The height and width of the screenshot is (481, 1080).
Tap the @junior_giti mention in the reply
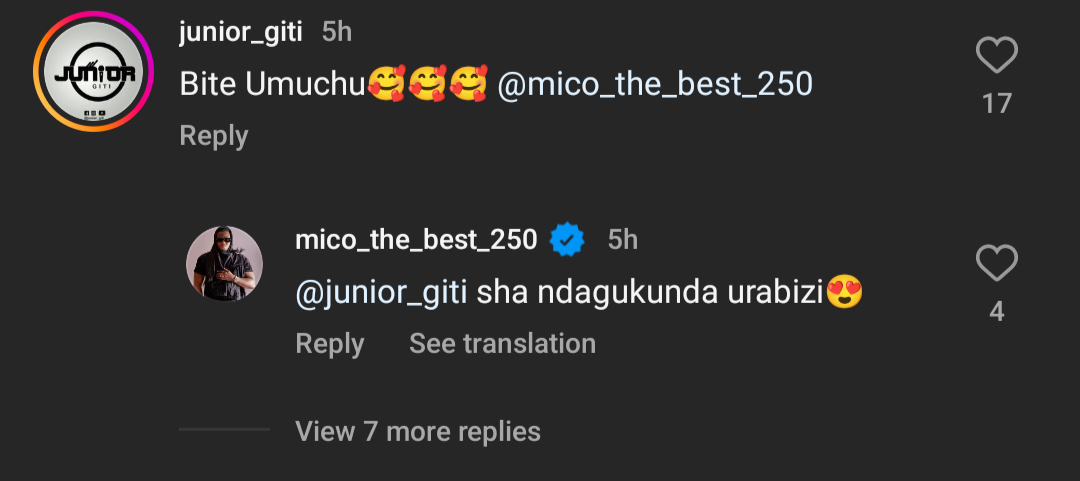(x=382, y=293)
